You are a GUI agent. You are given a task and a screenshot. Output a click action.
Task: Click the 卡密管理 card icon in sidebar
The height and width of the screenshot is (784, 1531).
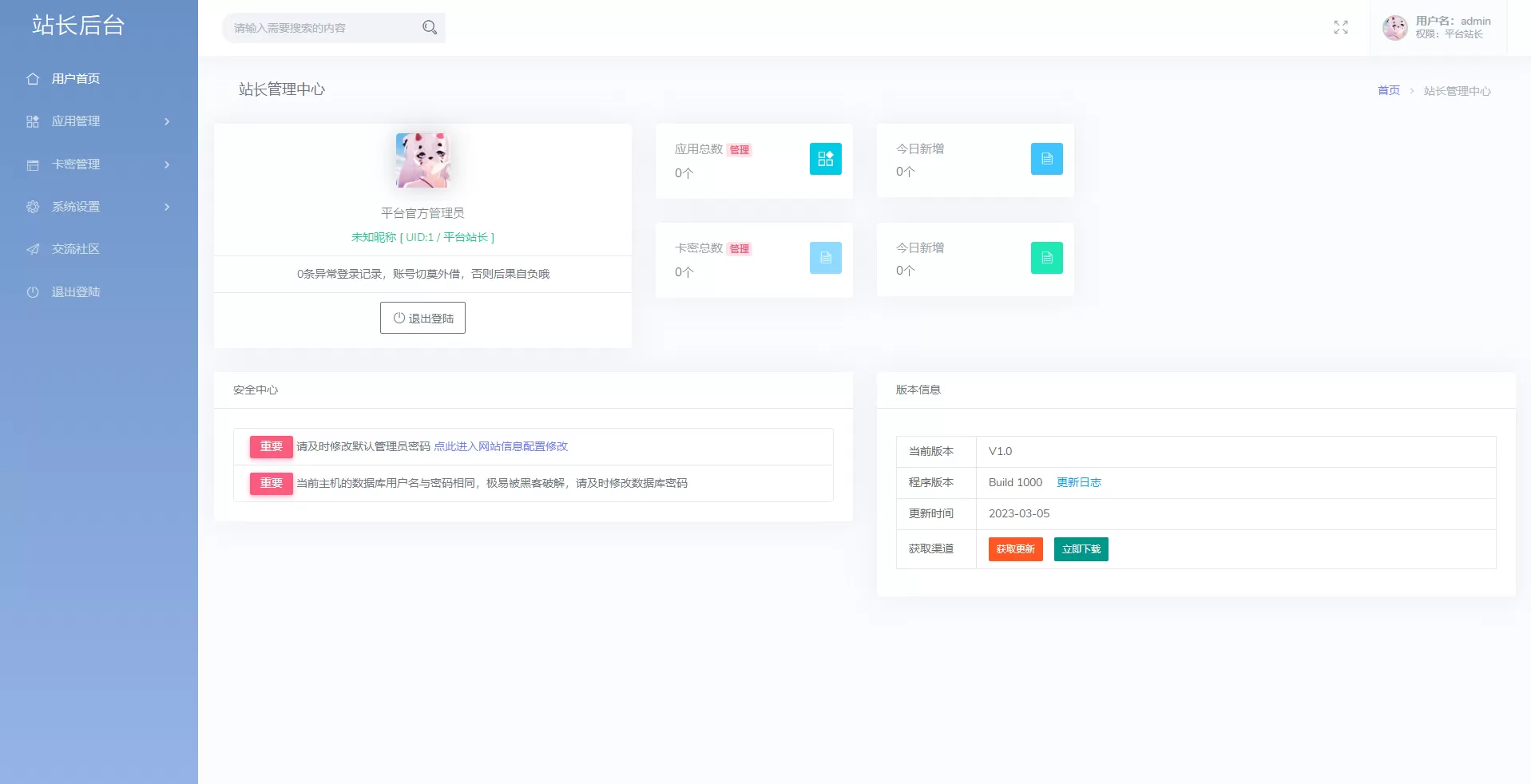[32, 164]
